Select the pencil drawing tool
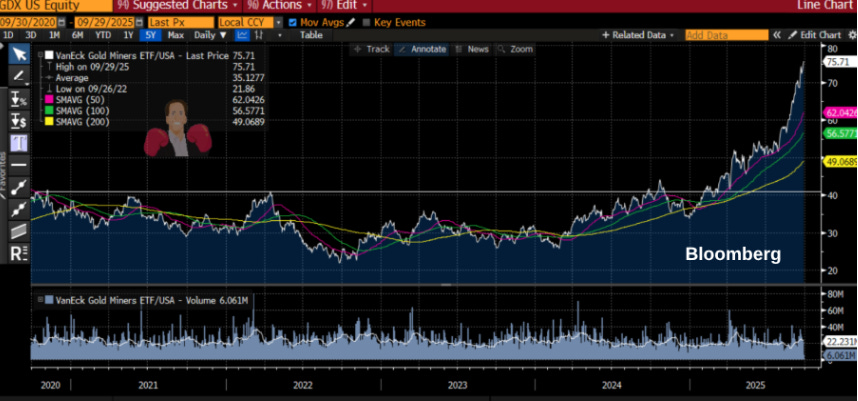The width and height of the screenshot is (858, 401). pos(18,76)
